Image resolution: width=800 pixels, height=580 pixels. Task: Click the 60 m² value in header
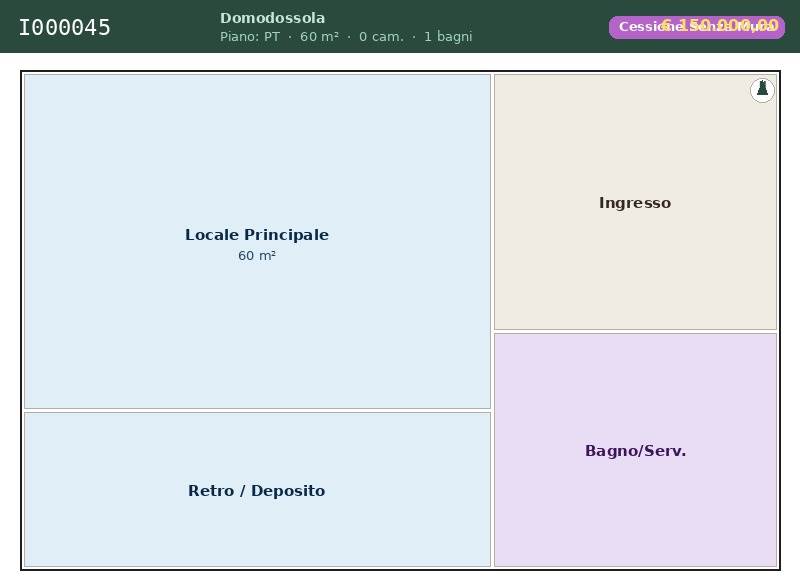(319, 37)
